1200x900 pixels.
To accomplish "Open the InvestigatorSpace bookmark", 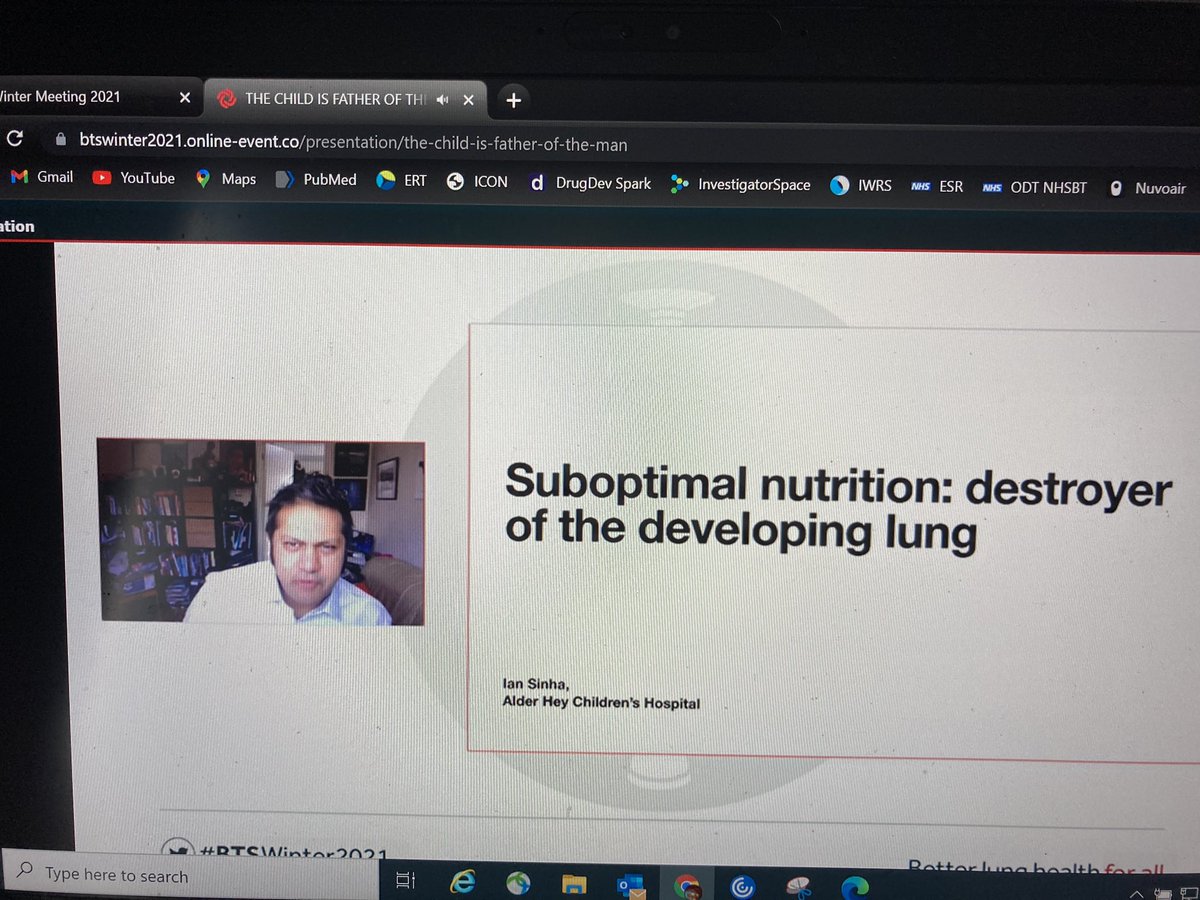I will coord(741,185).
